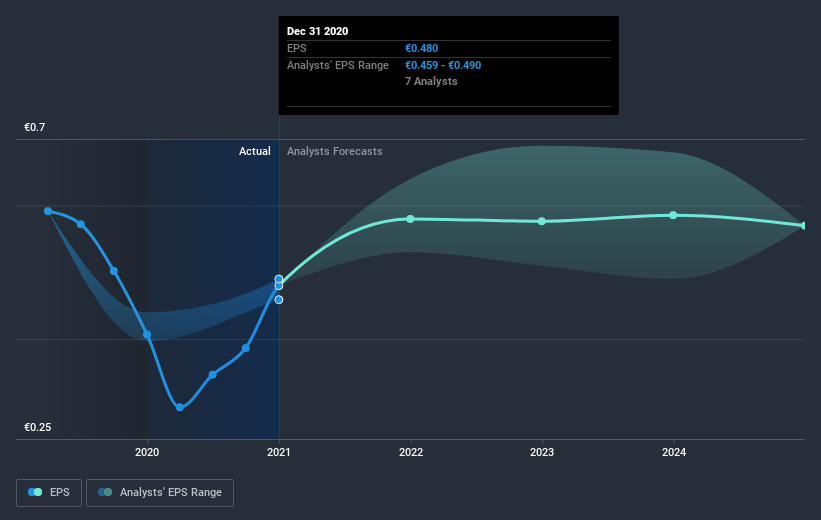Image resolution: width=821 pixels, height=520 pixels.
Task: Click the €0.459 - €0.490 range value
Action: [443, 65]
